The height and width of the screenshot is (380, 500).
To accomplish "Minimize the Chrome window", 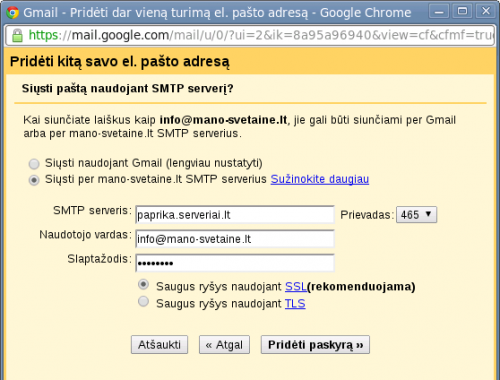I will coord(439,12).
